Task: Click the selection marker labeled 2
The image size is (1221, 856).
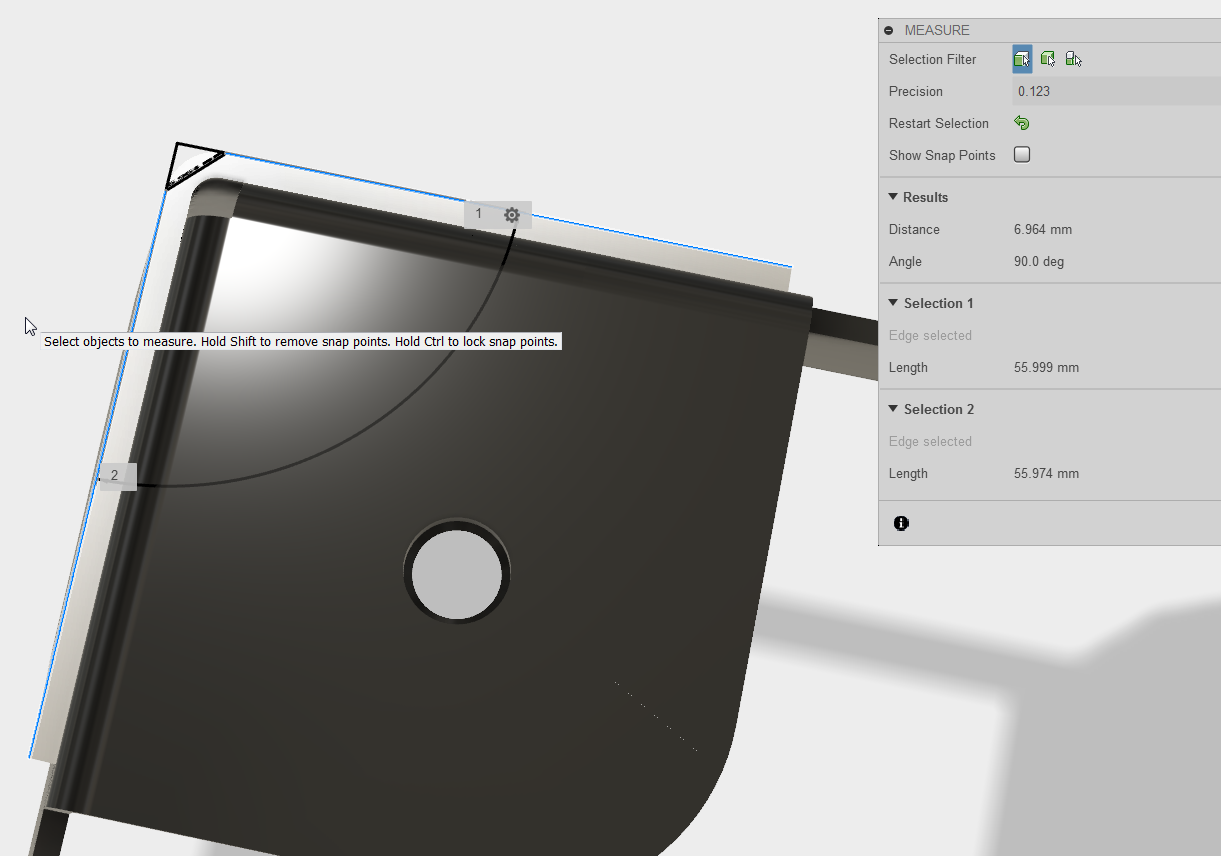Action: coord(115,476)
